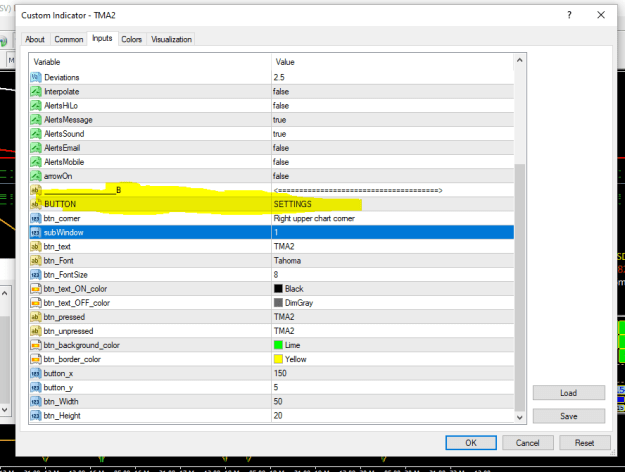This screenshot has height=472, width=625.
Task: Click the subWindow integer icon
Action: click(x=36, y=232)
